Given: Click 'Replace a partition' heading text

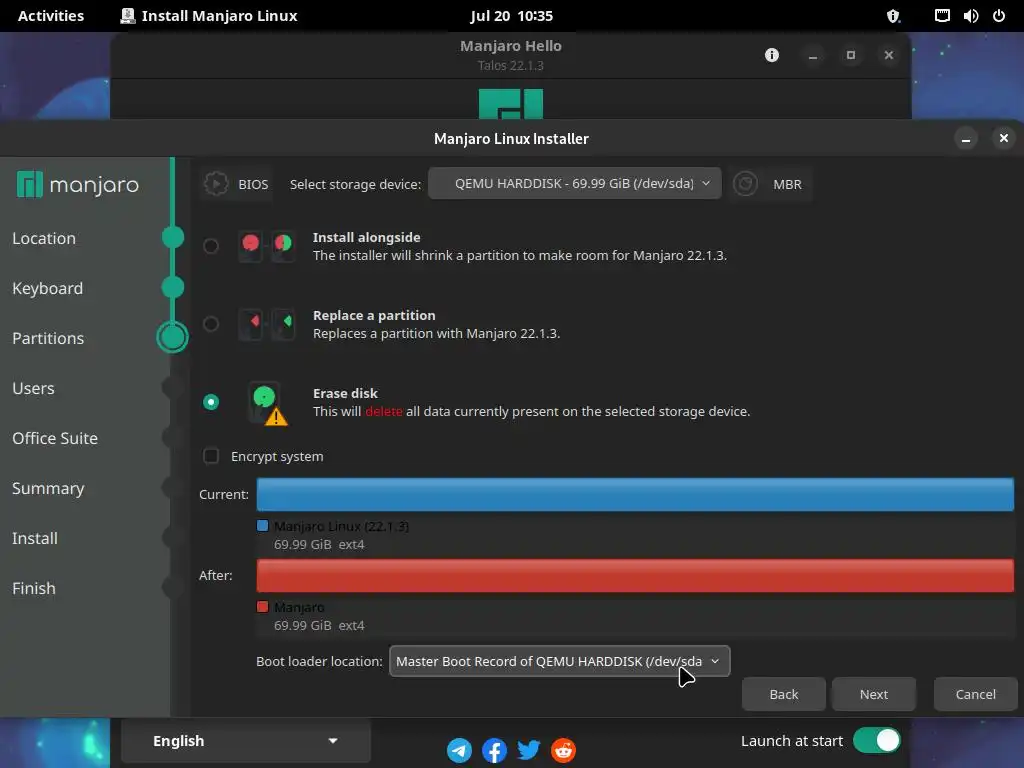Looking at the screenshot, I should click(374, 315).
